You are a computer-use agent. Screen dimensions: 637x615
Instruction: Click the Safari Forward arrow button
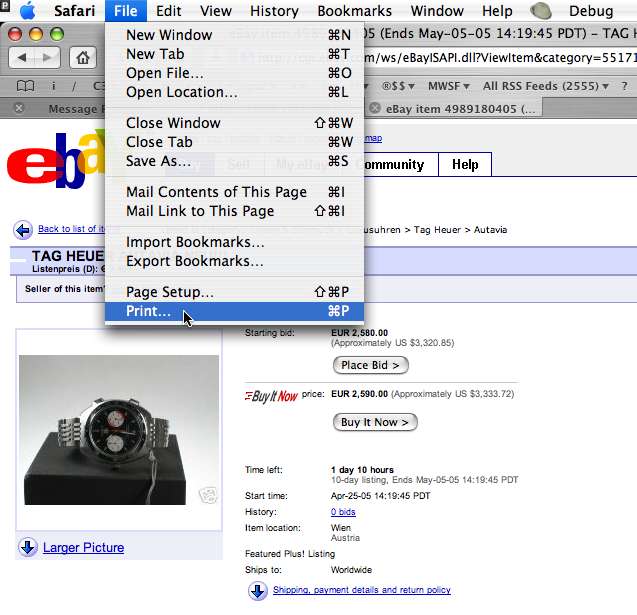(x=48, y=58)
